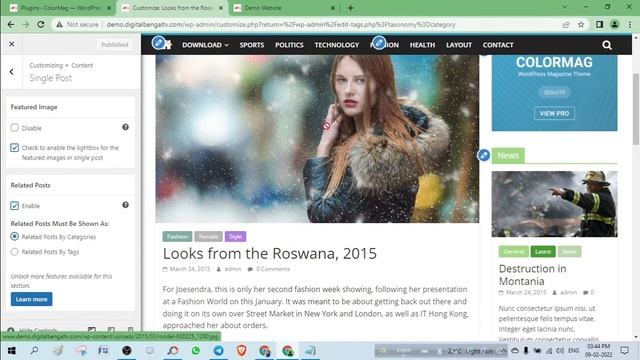The width and height of the screenshot is (640, 360).
Task: Click the browser address bar URL
Action: click(x=281, y=24)
